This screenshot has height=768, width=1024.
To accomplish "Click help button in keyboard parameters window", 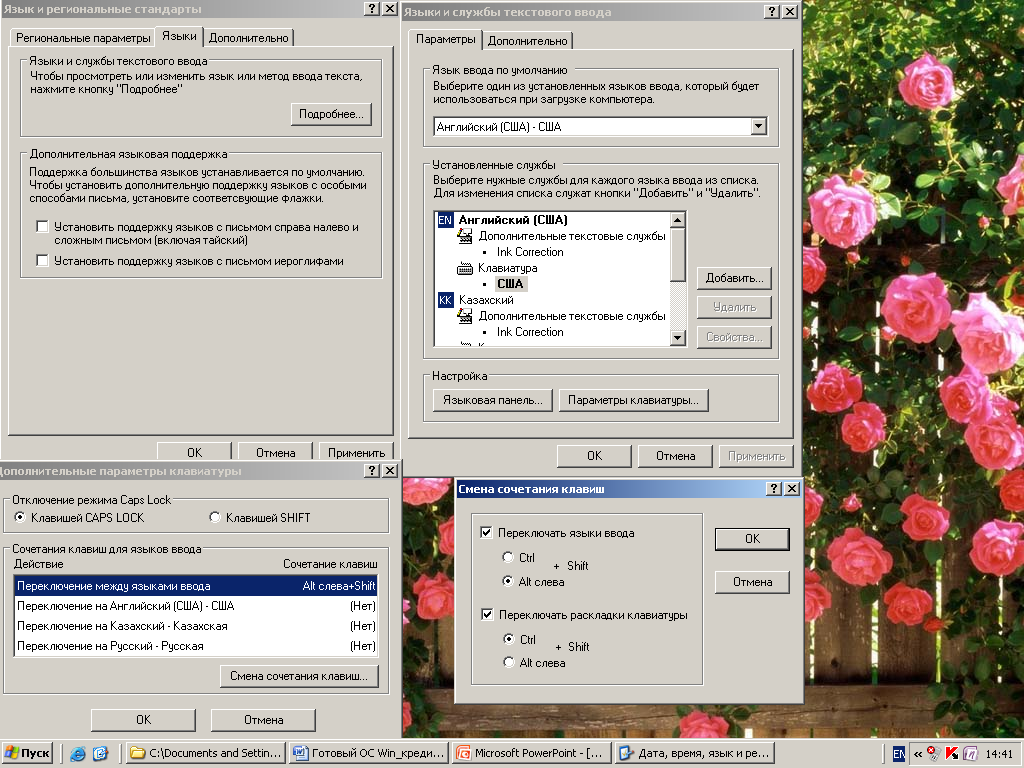I will pyautogui.click(x=372, y=470).
